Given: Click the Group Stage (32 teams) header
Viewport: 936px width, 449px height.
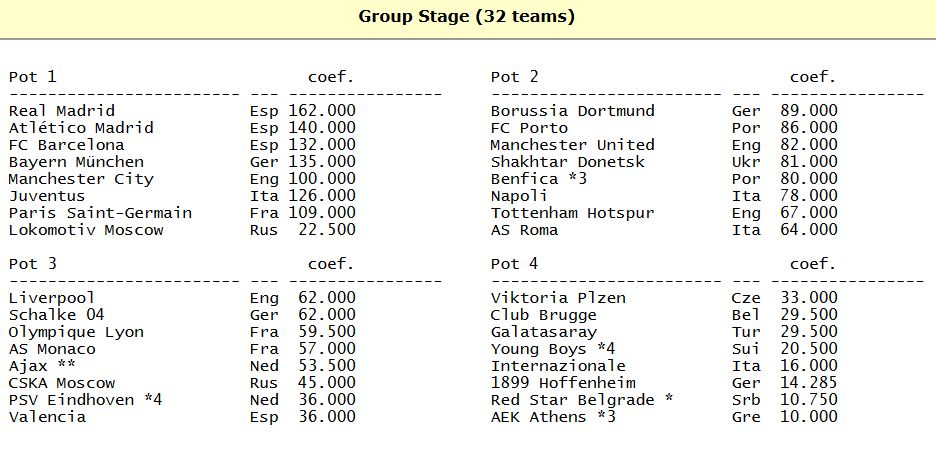Looking at the screenshot, I should [467, 17].
